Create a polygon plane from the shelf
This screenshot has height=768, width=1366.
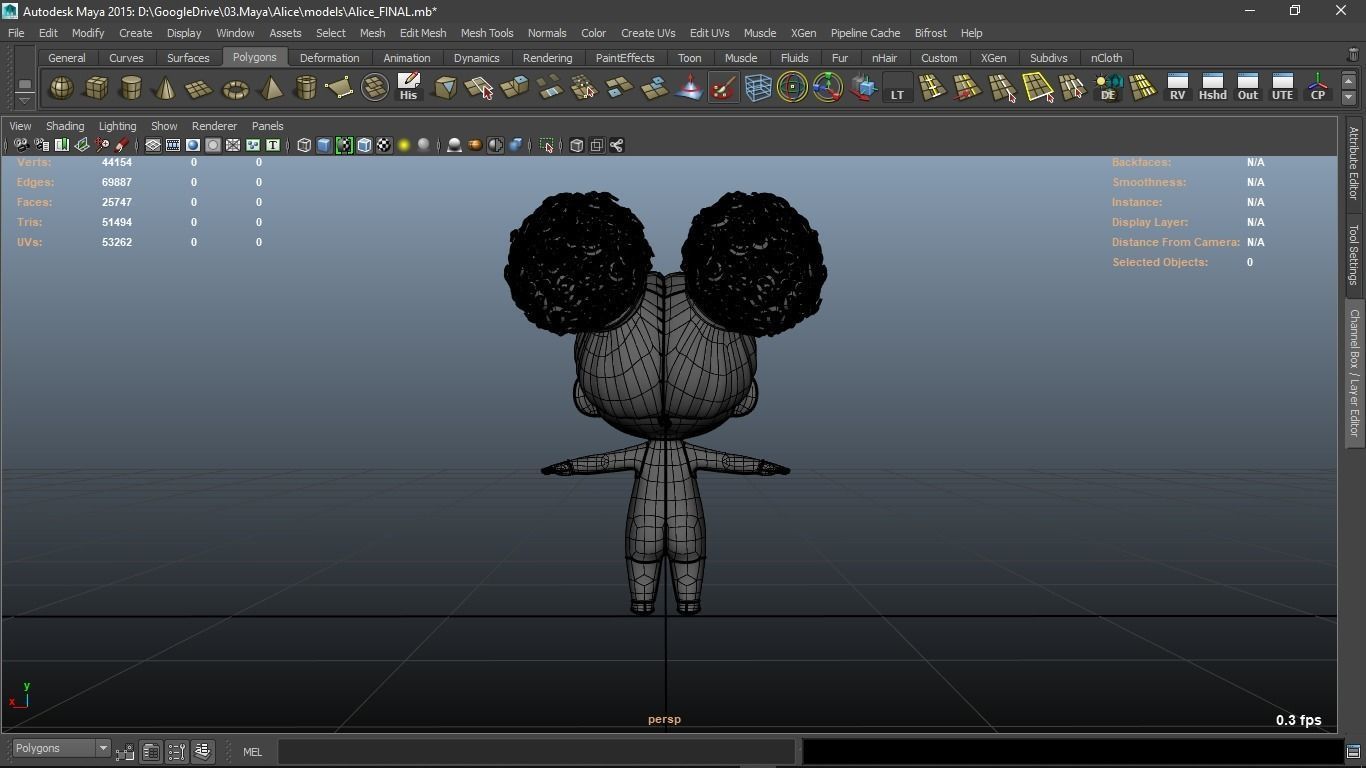pyautogui.click(x=200, y=88)
